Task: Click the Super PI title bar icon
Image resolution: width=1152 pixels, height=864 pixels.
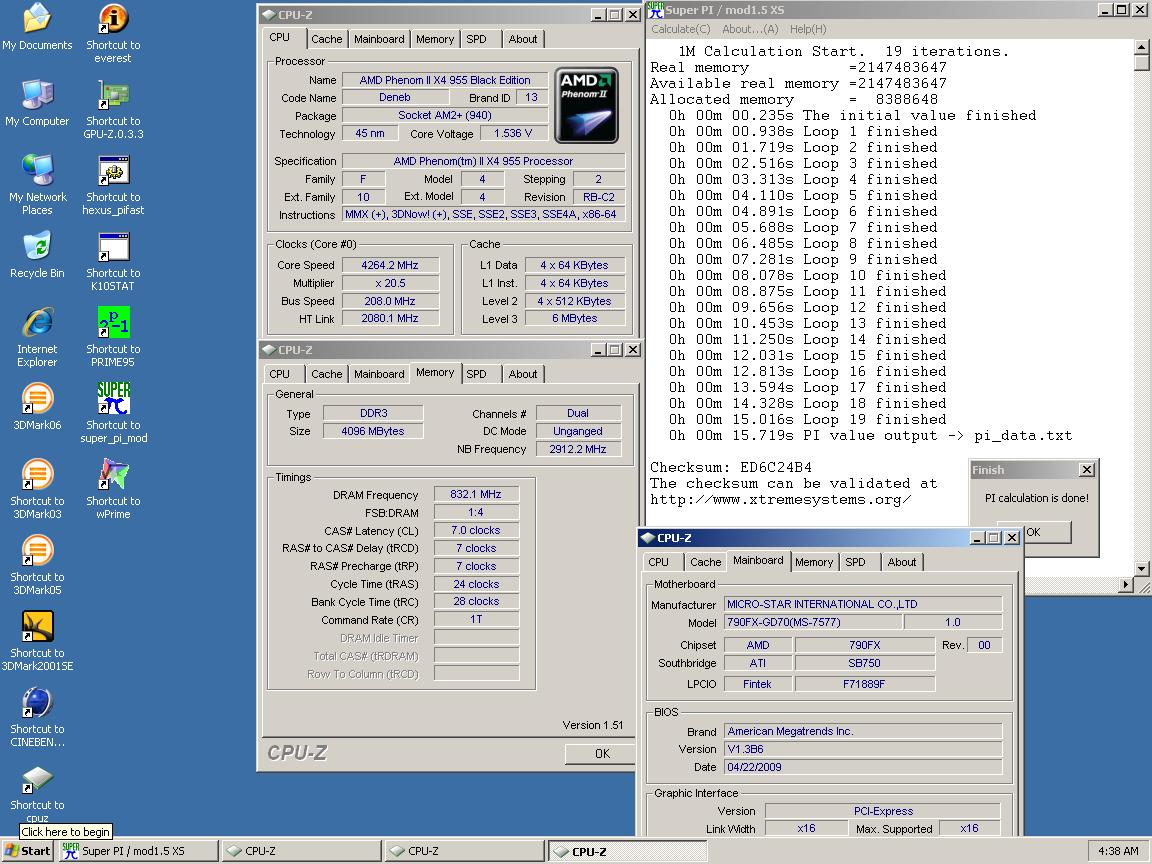Action: click(655, 10)
